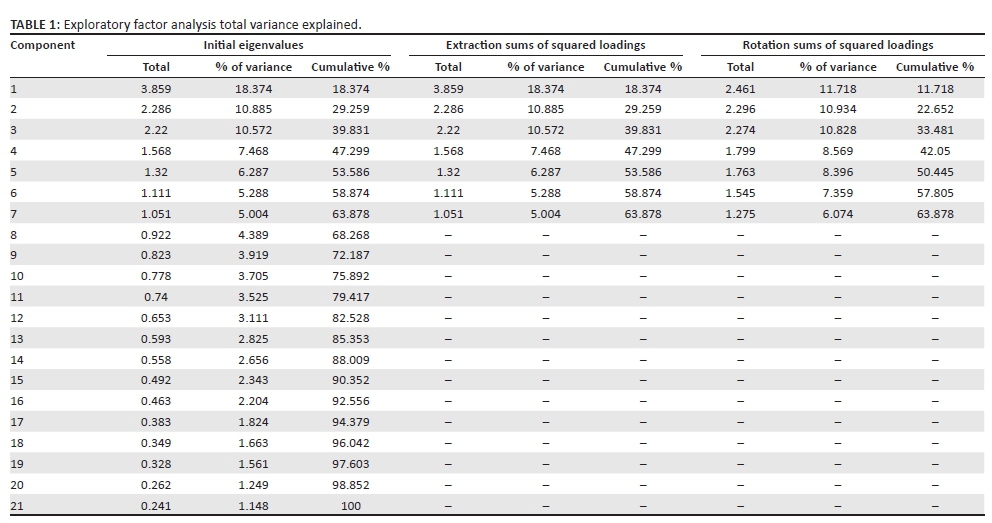Select the cumulative value 90.352
The image size is (992, 523).
point(350,380)
